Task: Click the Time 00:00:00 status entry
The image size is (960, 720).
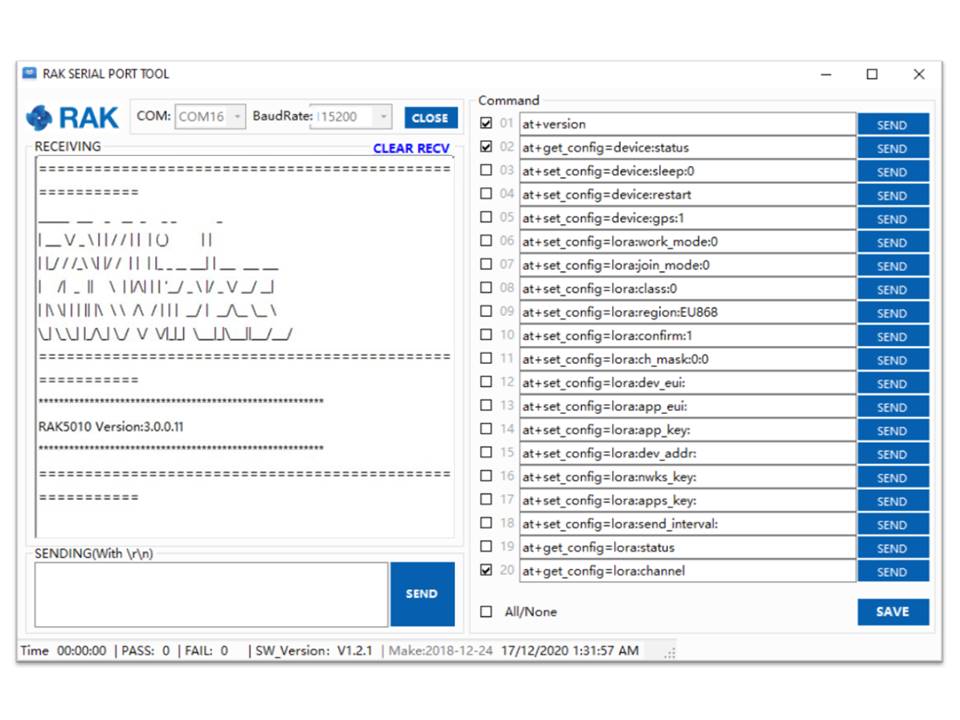Action: coord(63,650)
